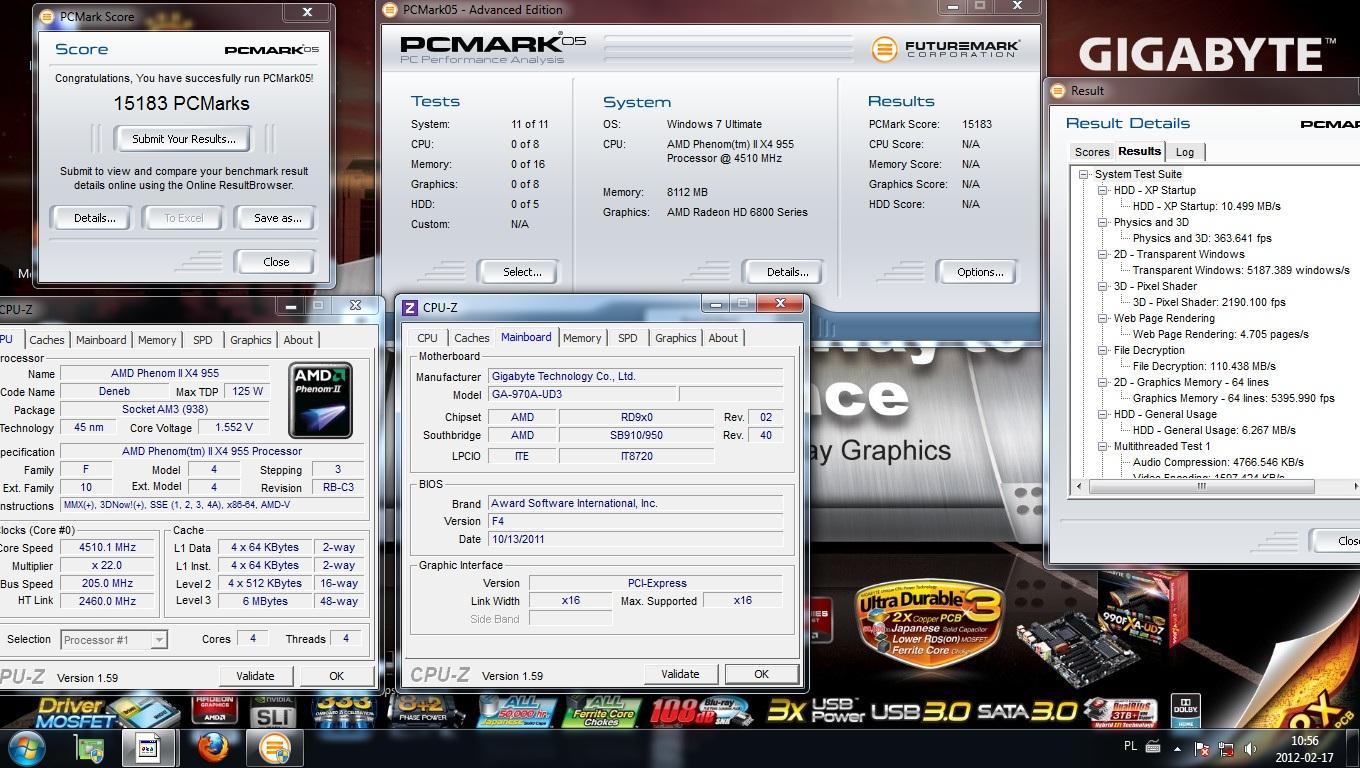Open the SPD tab in Mainboard CPU-Z window
1360x768 pixels.
627,338
